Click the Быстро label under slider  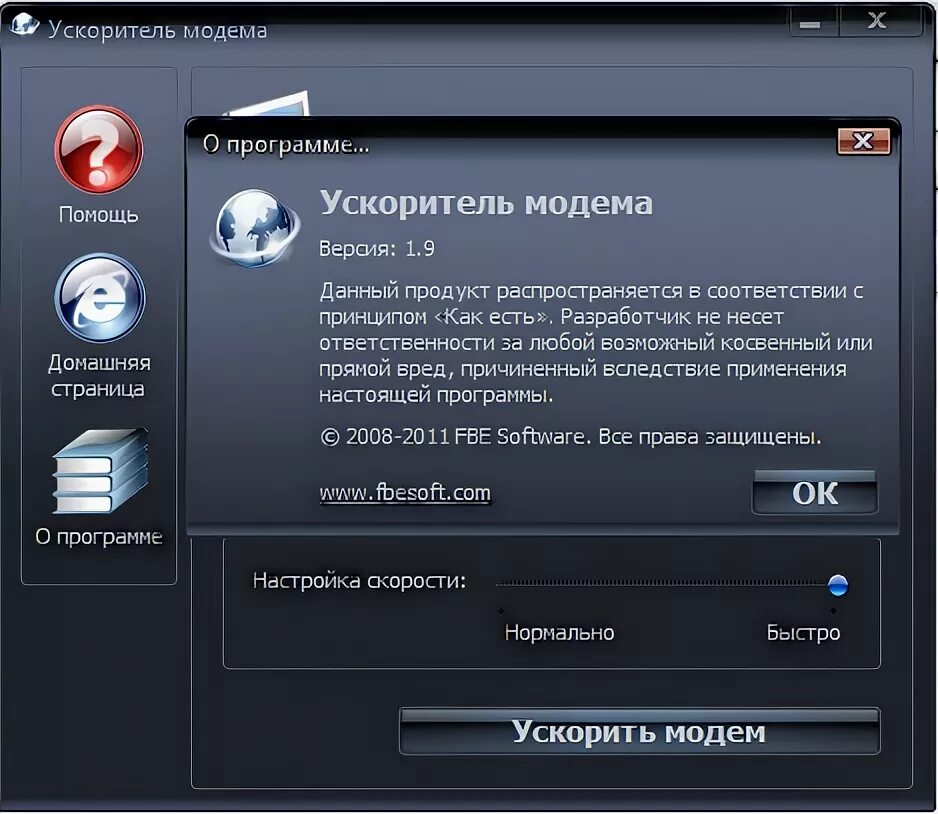coord(803,632)
